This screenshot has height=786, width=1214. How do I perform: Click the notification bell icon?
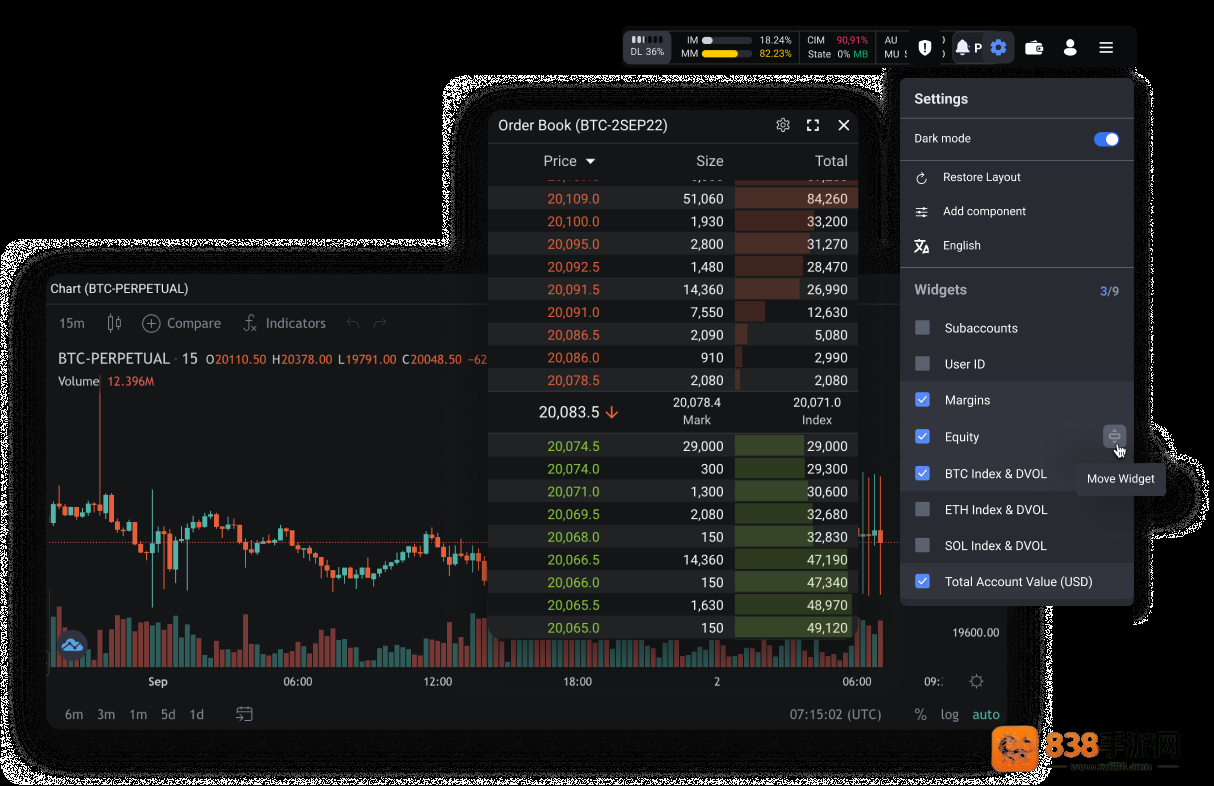[962, 47]
